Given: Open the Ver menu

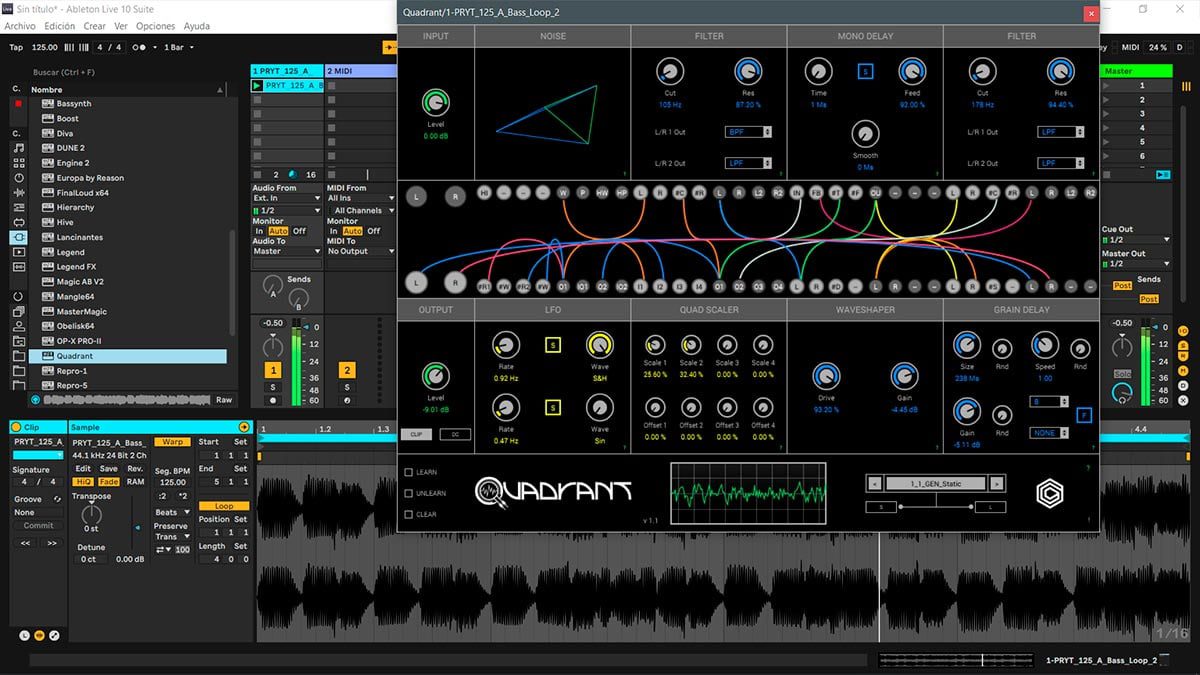Looking at the screenshot, I should coord(121,26).
